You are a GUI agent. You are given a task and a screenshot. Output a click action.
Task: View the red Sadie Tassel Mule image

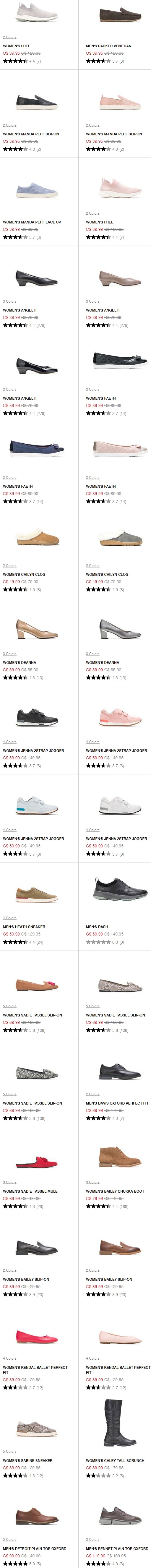[37, 1159]
